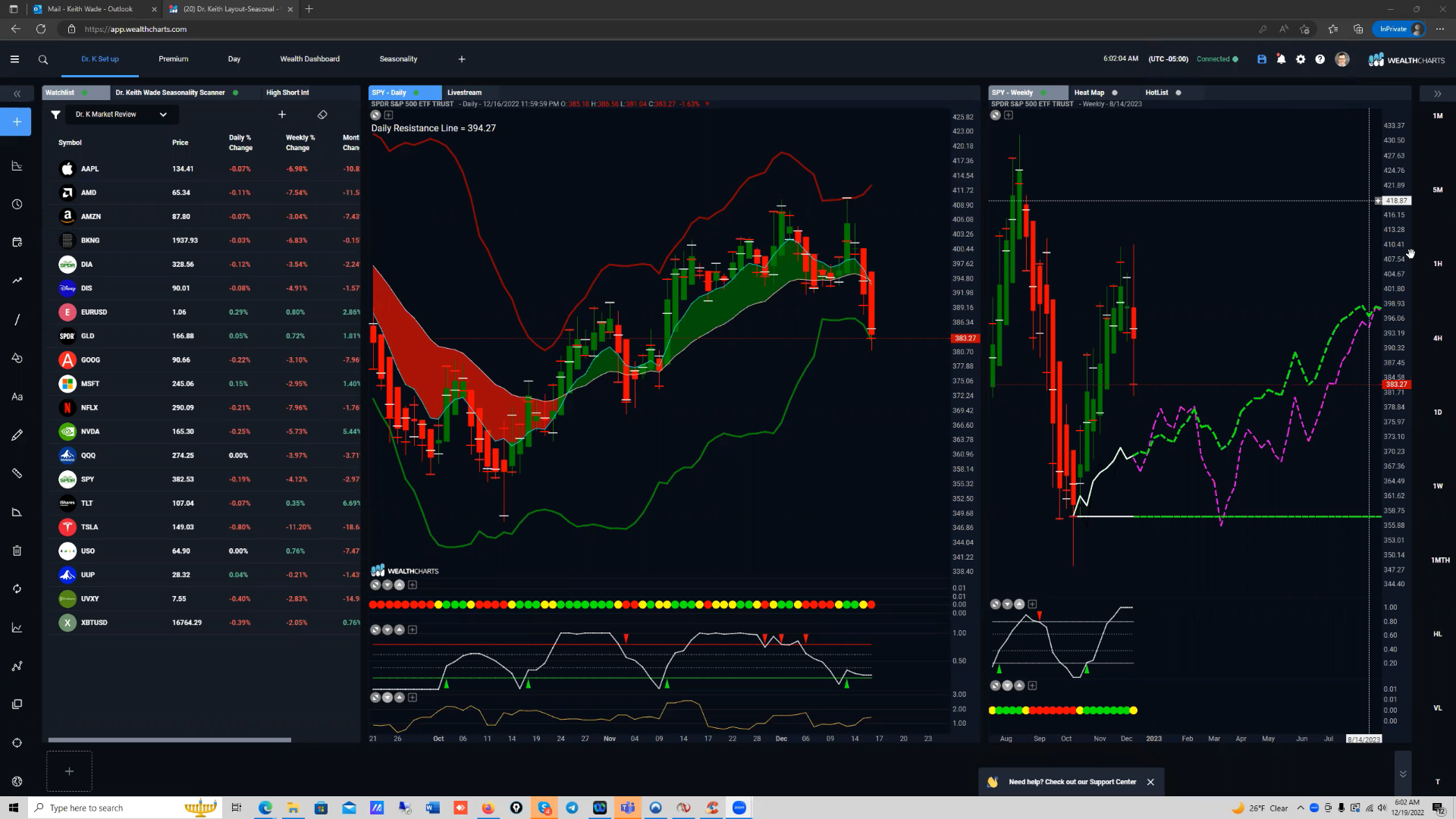Select the text annotation tool (Aa)
1456x819 pixels.
(17, 397)
